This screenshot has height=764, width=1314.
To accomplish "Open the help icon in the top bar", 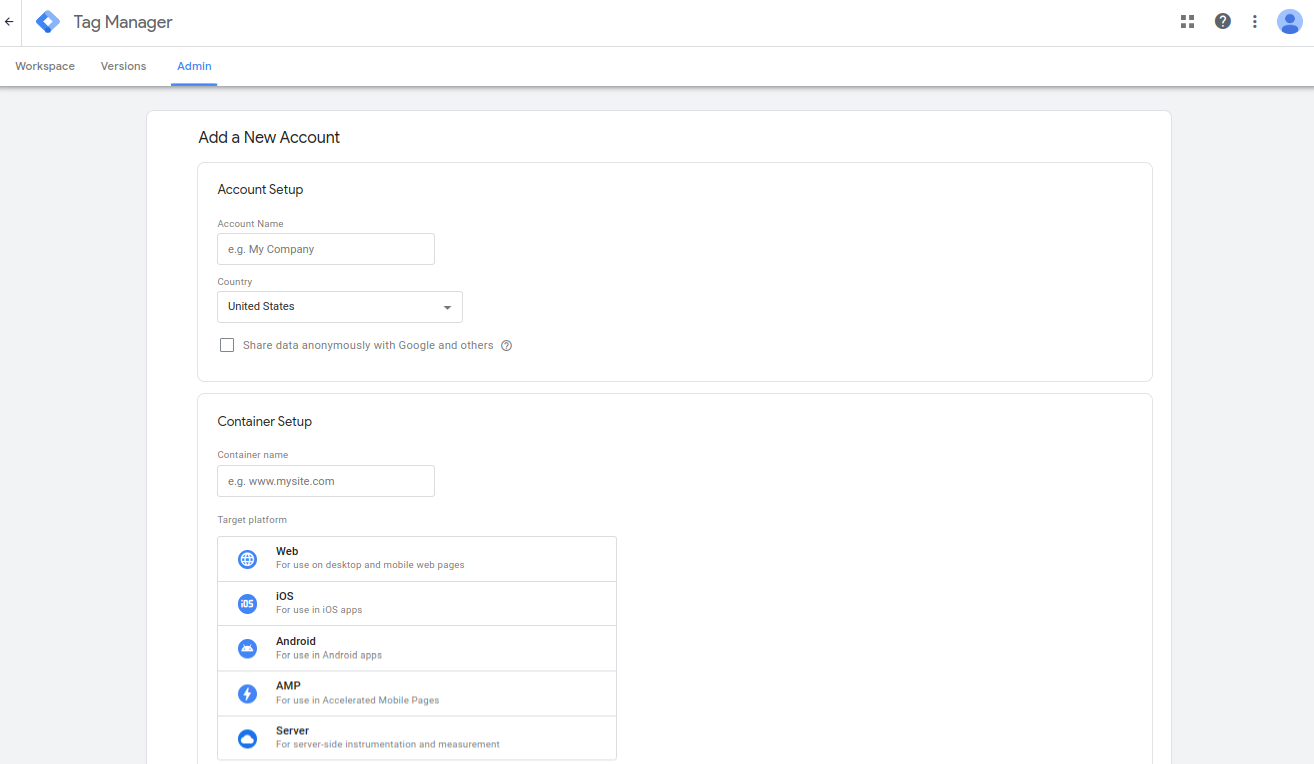I will [1222, 20].
